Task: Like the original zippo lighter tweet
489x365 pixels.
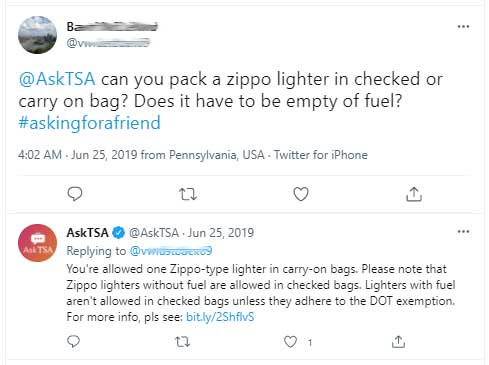Action: [x=301, y=194]
